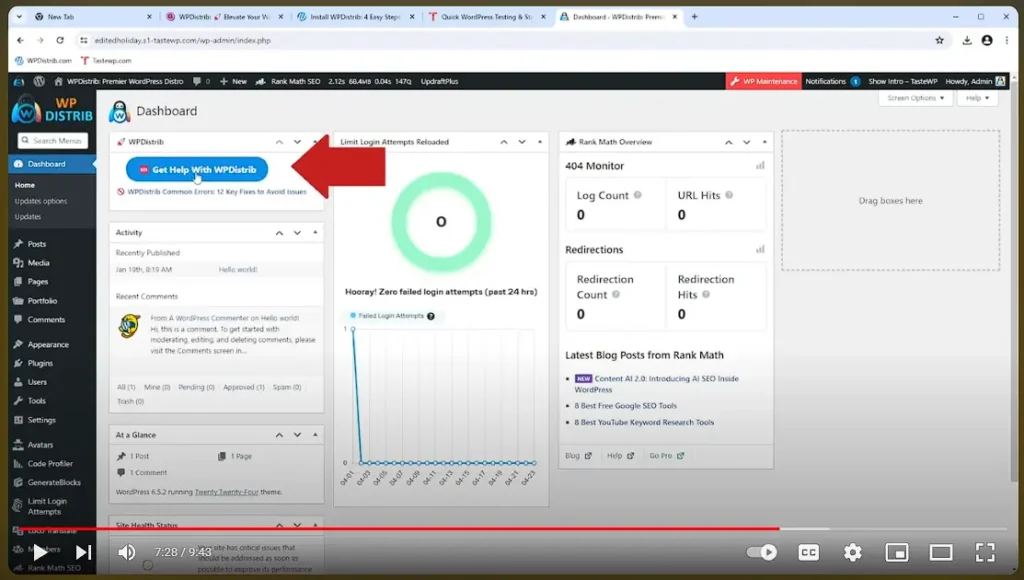Screen dimensions: 1024x580
Task: Move Rank Math Overview widget down
Action: point(746,142)
